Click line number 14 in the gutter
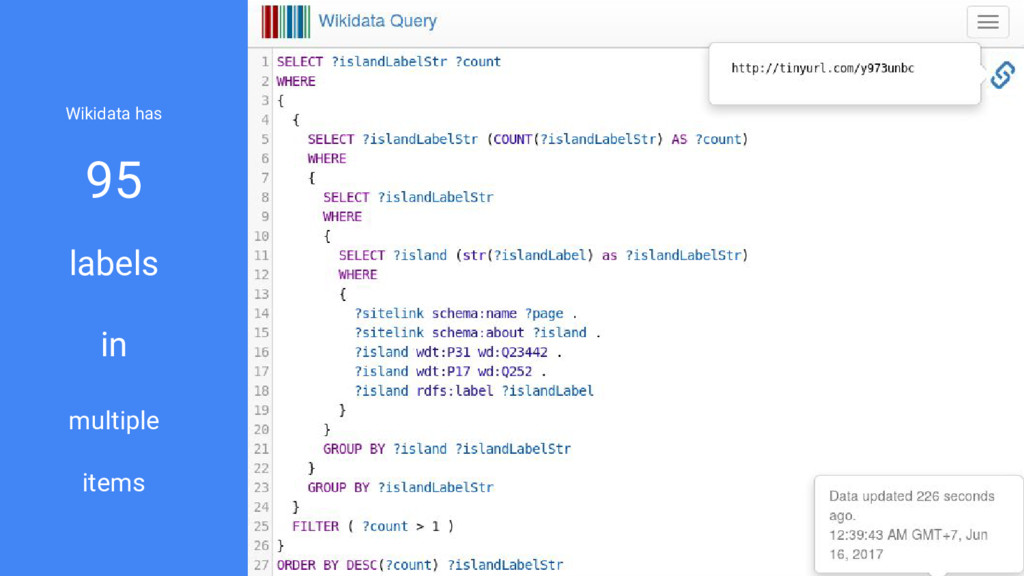This screenshot has width=1024, height=576. 261,313
